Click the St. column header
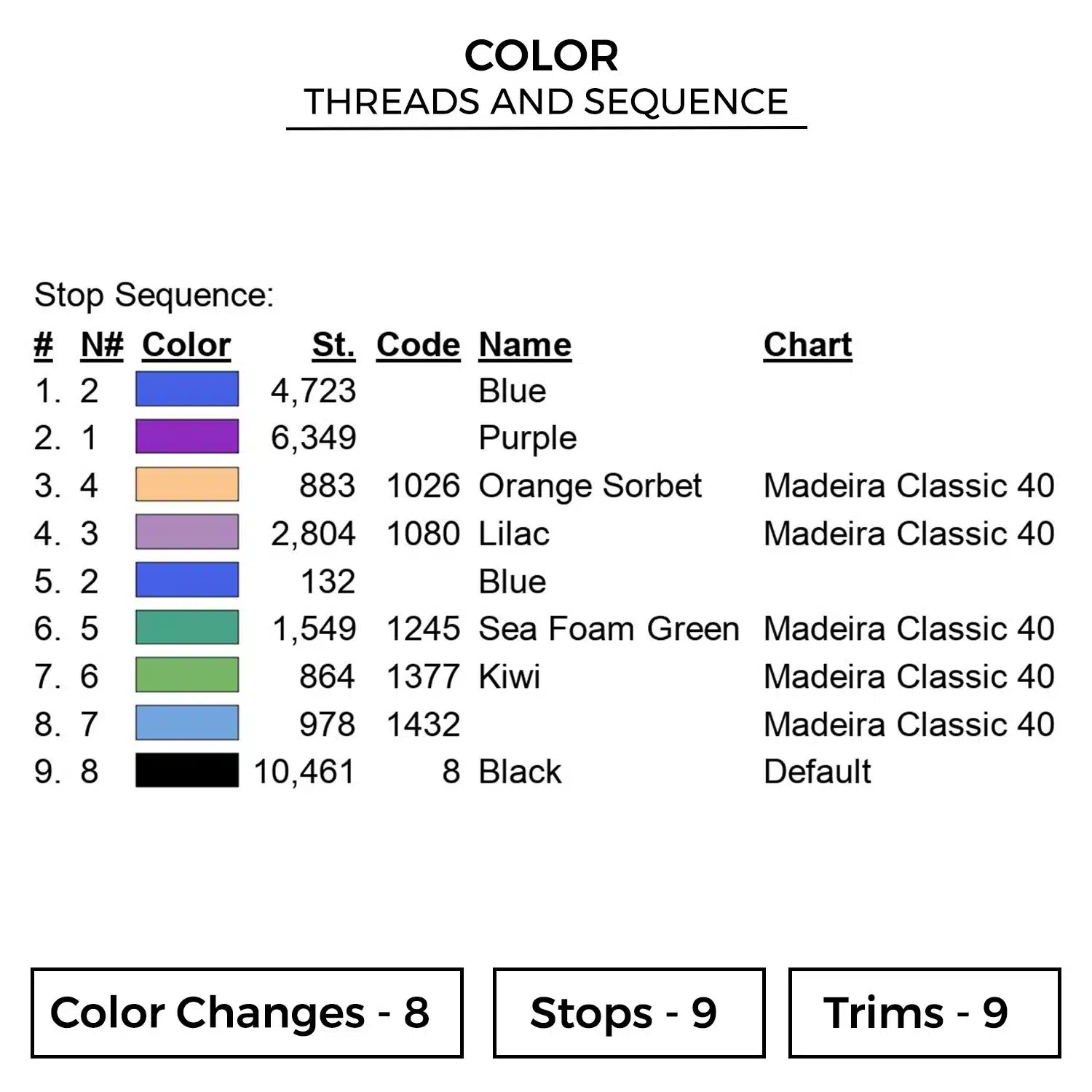The width and height of the screenshot is (1092, 1092). [333, 344]
